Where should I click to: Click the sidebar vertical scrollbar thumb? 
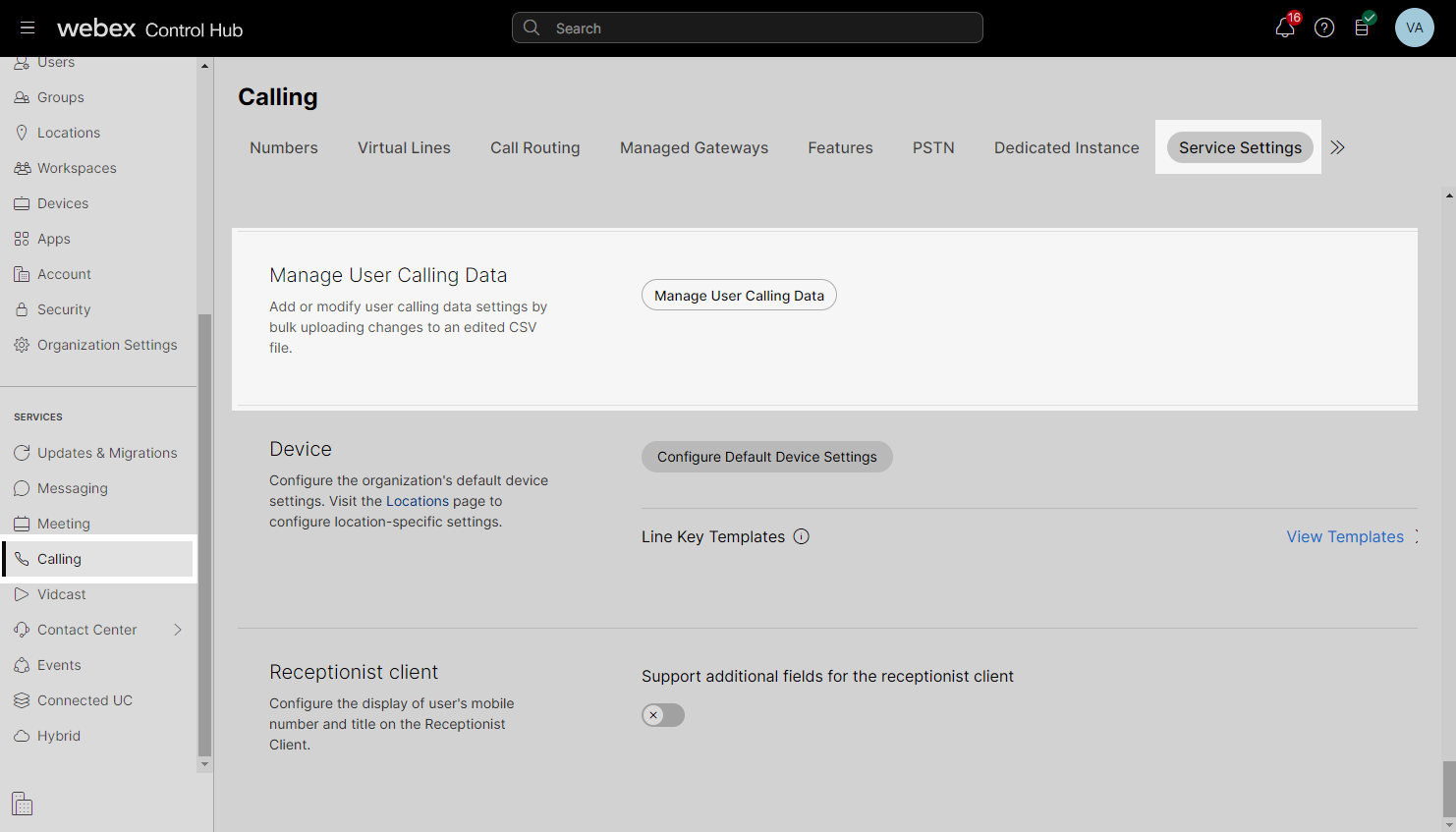[204, 534]
